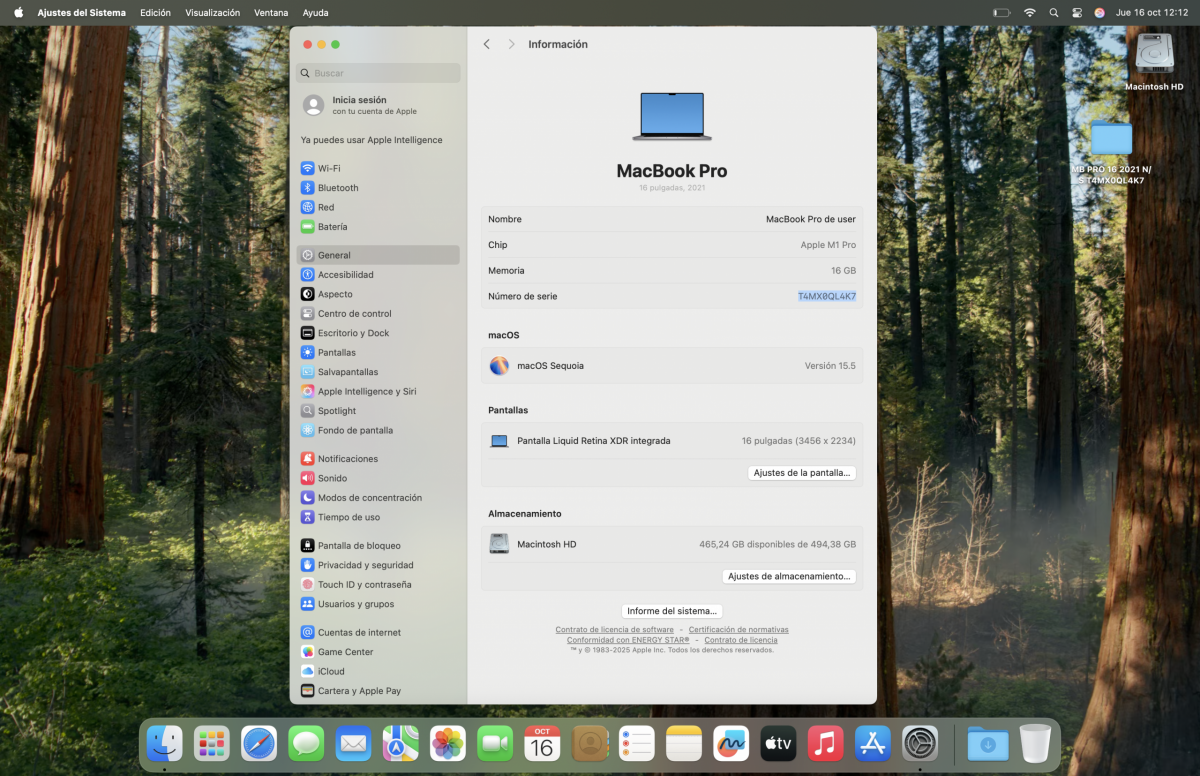1200x776 pixels.
Task: Select Centro de control in sidebar
Action: 354,314
